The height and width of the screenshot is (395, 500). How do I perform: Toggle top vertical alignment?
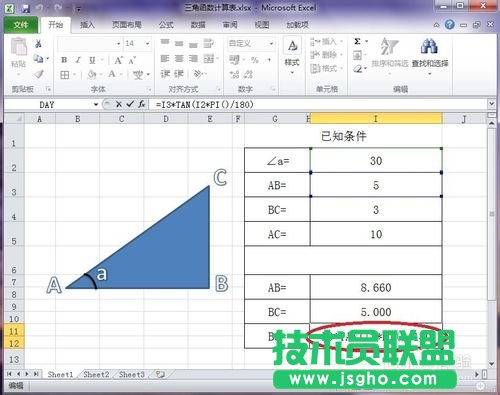coord(165,42)
